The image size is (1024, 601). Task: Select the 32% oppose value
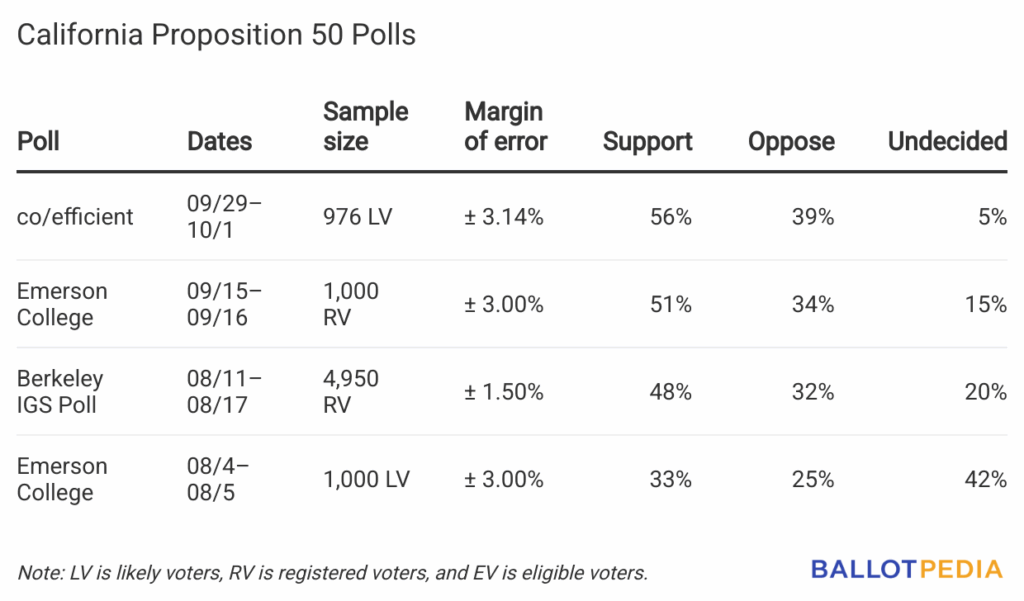pyautogui.click(x=812, y=392)
